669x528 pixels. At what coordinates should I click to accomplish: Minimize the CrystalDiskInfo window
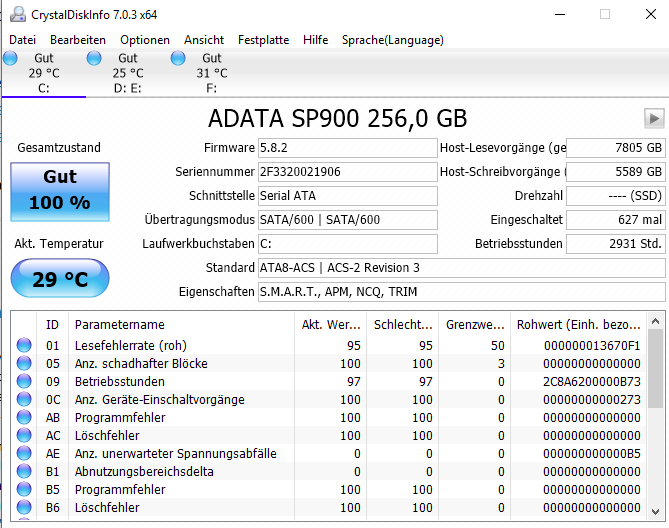point(560,14)
